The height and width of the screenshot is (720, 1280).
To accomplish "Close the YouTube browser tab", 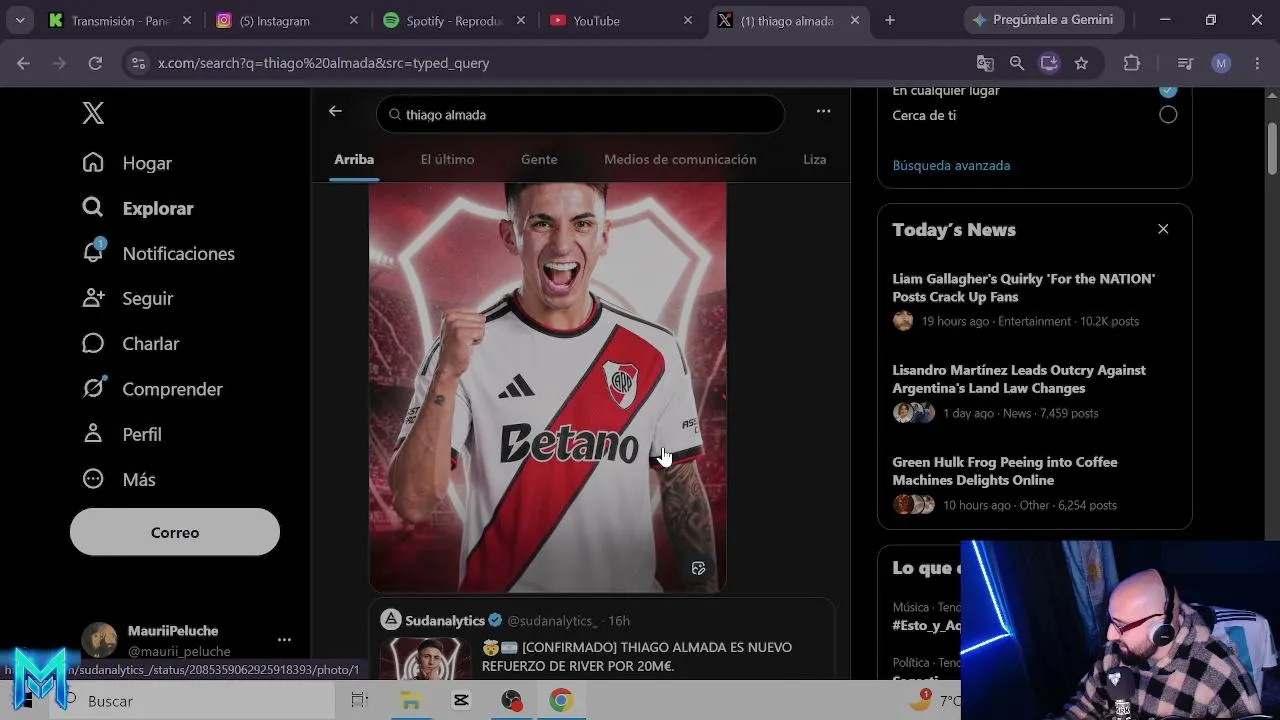I will (687, 20).
